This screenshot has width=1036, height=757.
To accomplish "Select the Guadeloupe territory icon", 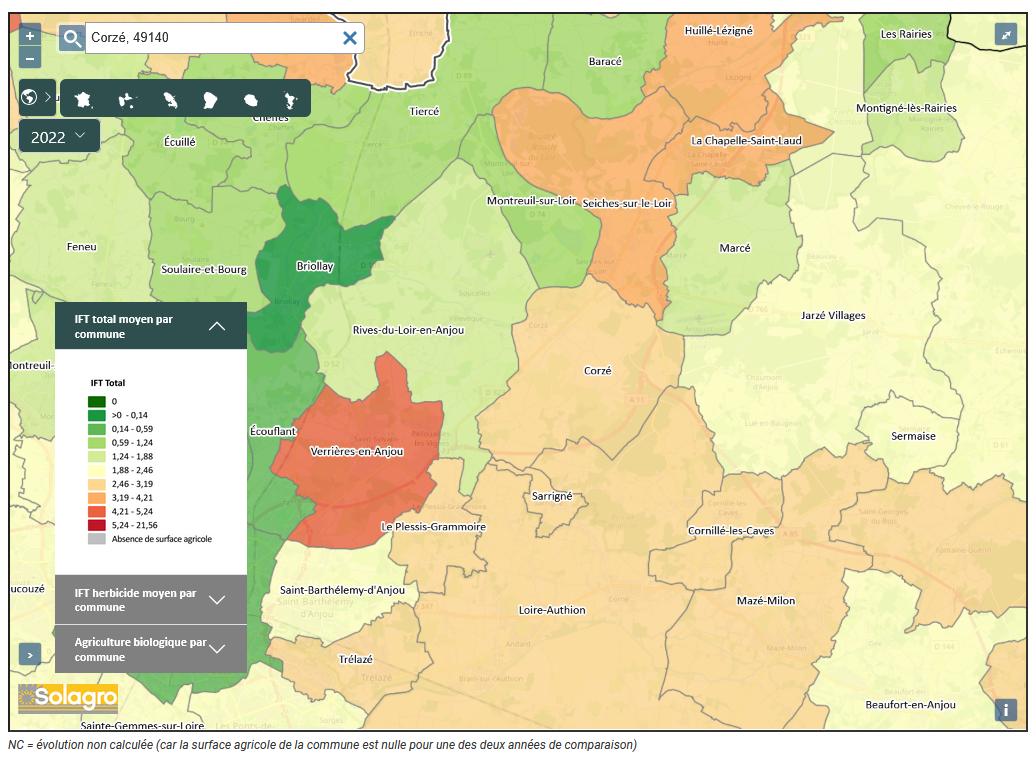I will pyautogui.click(x=126, y=99).
